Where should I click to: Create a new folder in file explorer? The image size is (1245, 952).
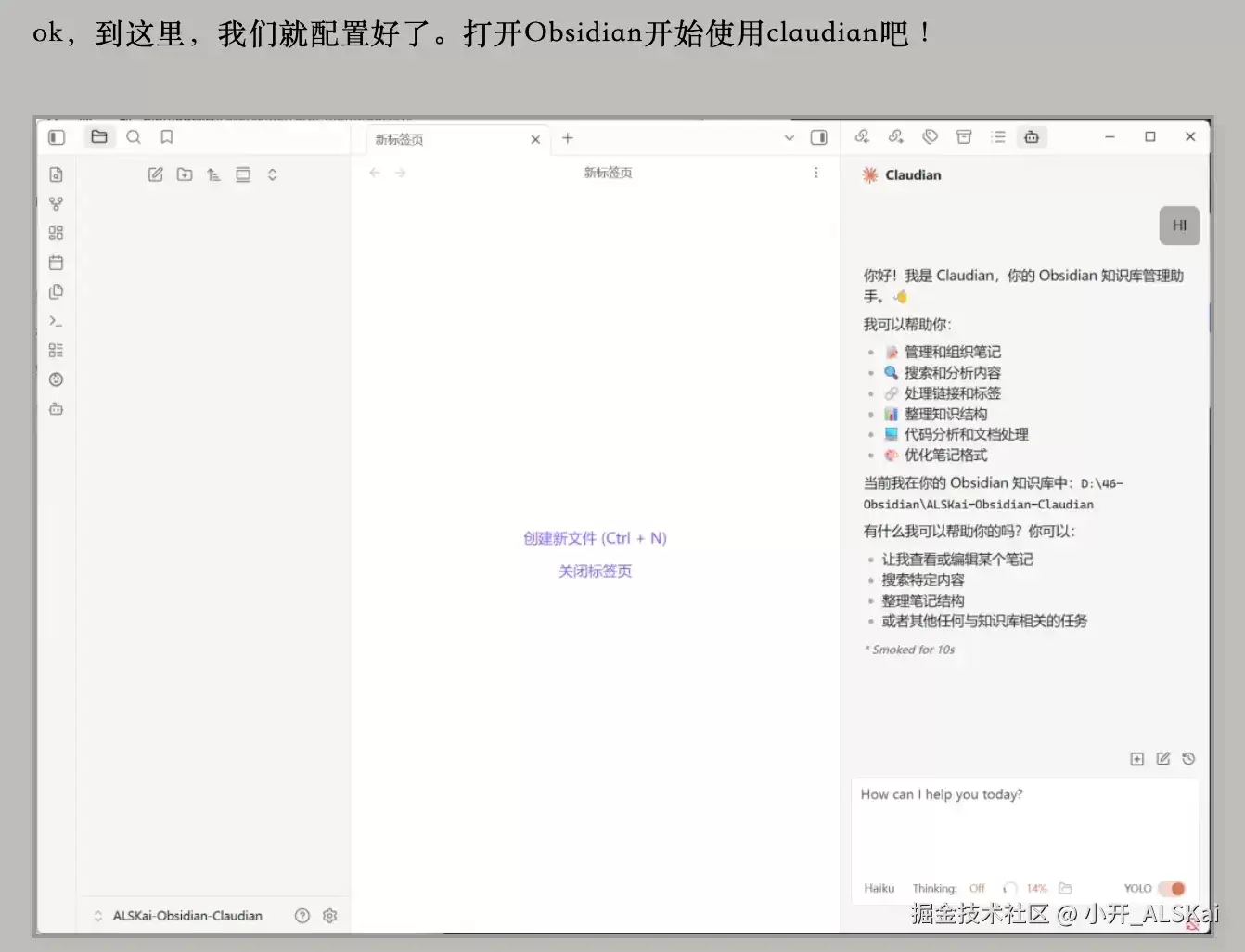point(185,174)
